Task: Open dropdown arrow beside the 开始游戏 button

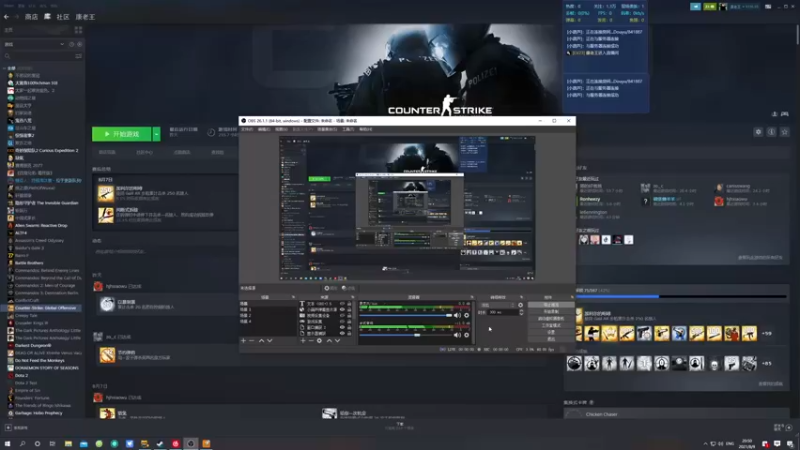Action: [157, 134]
